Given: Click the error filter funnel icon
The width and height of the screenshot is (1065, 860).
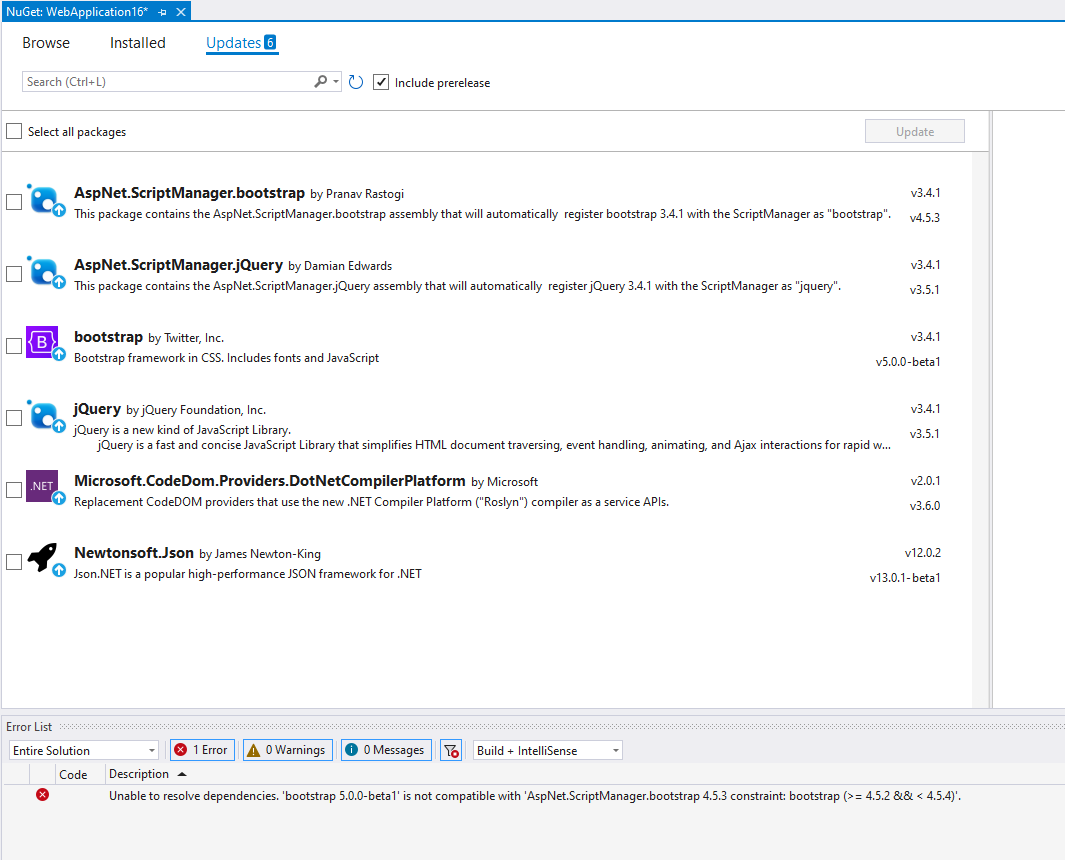Looking at the screenshot, I should tap(451, 750).
